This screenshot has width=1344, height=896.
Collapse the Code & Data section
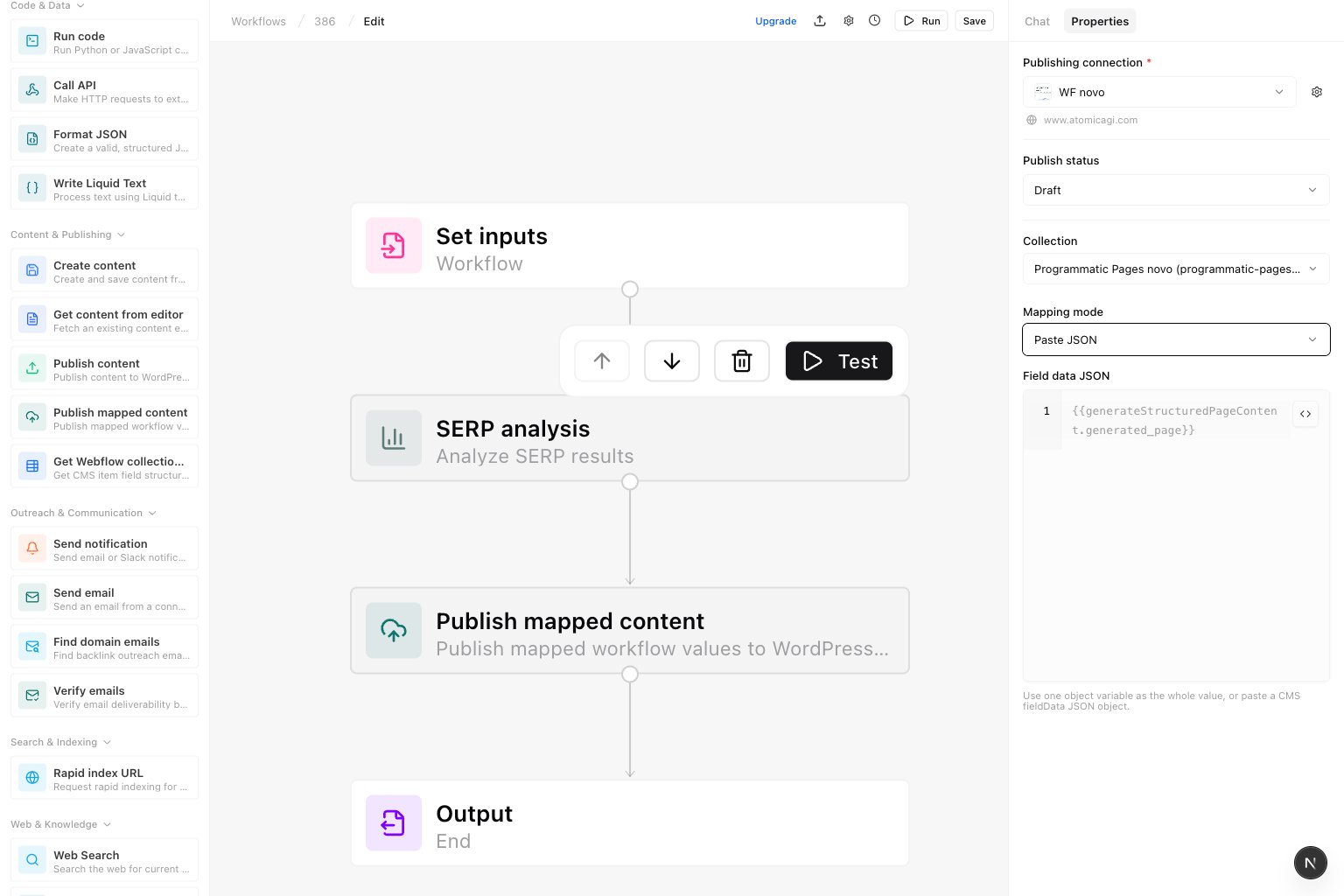tap(47, 5)
